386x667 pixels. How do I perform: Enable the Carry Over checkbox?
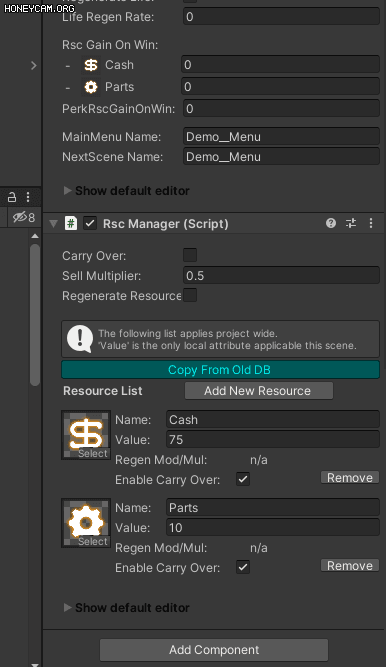coord(190,255)
